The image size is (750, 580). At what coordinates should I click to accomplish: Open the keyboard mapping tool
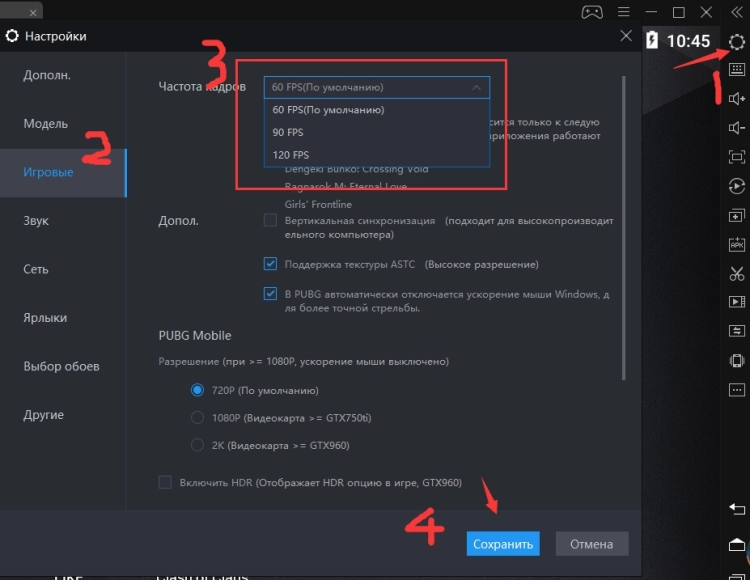point(737,70)
